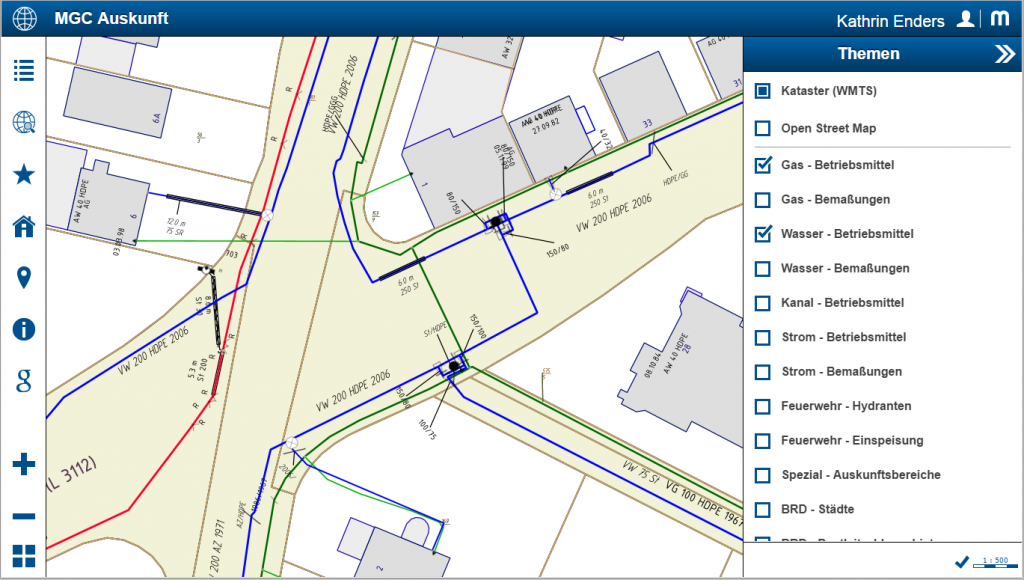Click the Google search 'g' icon
Viewport: 1024px width, 580px height.
coord(24,380)
